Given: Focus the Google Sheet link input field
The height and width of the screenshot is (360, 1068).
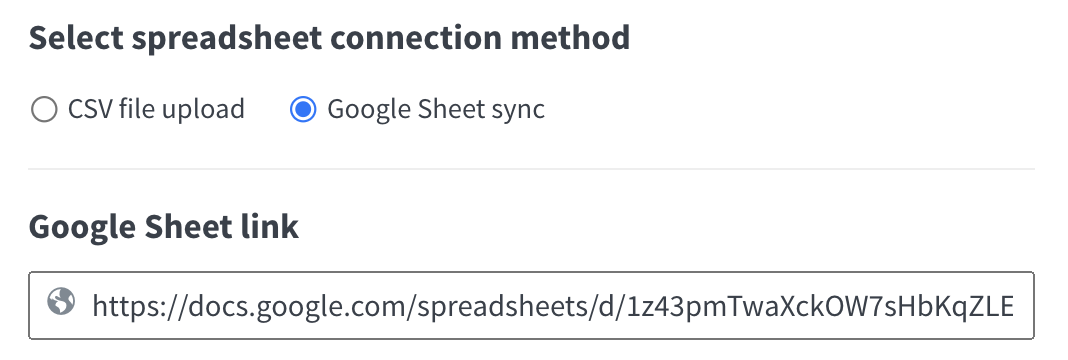Looking at the screenshot, I should click(531, 305).
